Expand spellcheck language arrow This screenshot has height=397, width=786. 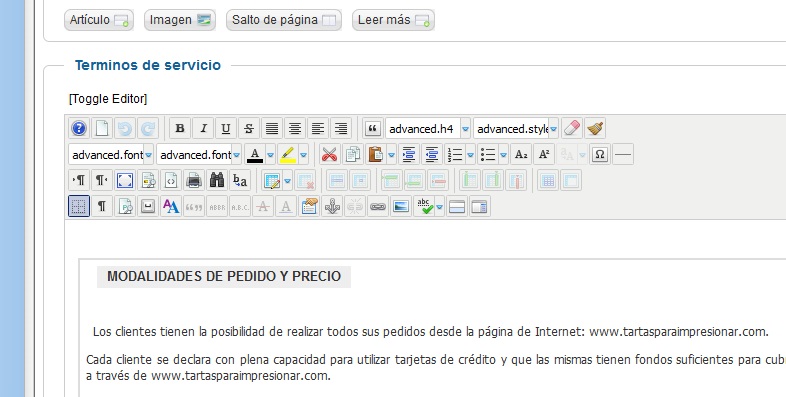point(440,207)
